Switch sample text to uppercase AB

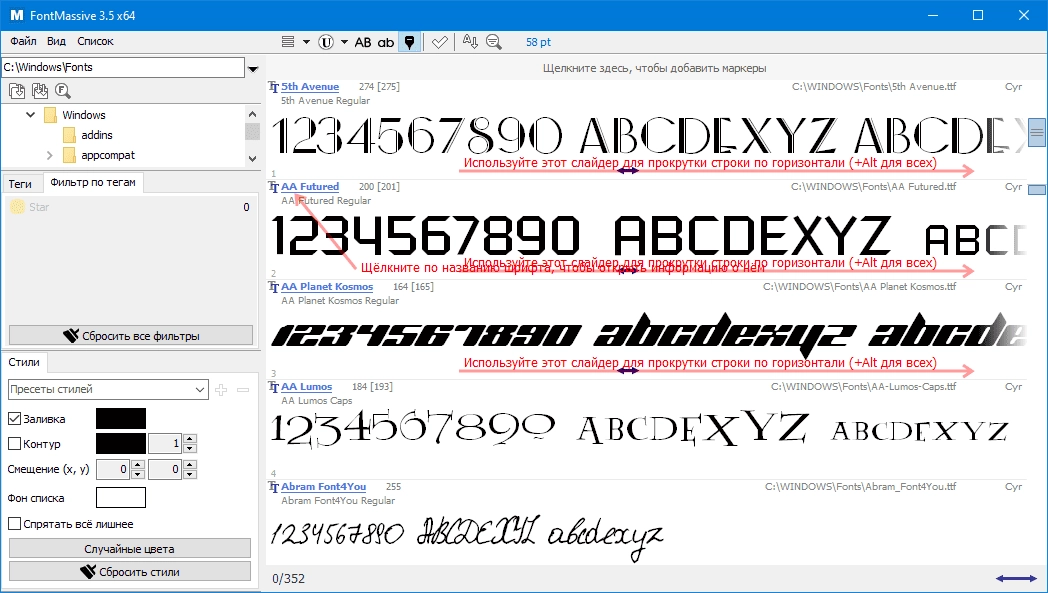(x=363, y=42)
